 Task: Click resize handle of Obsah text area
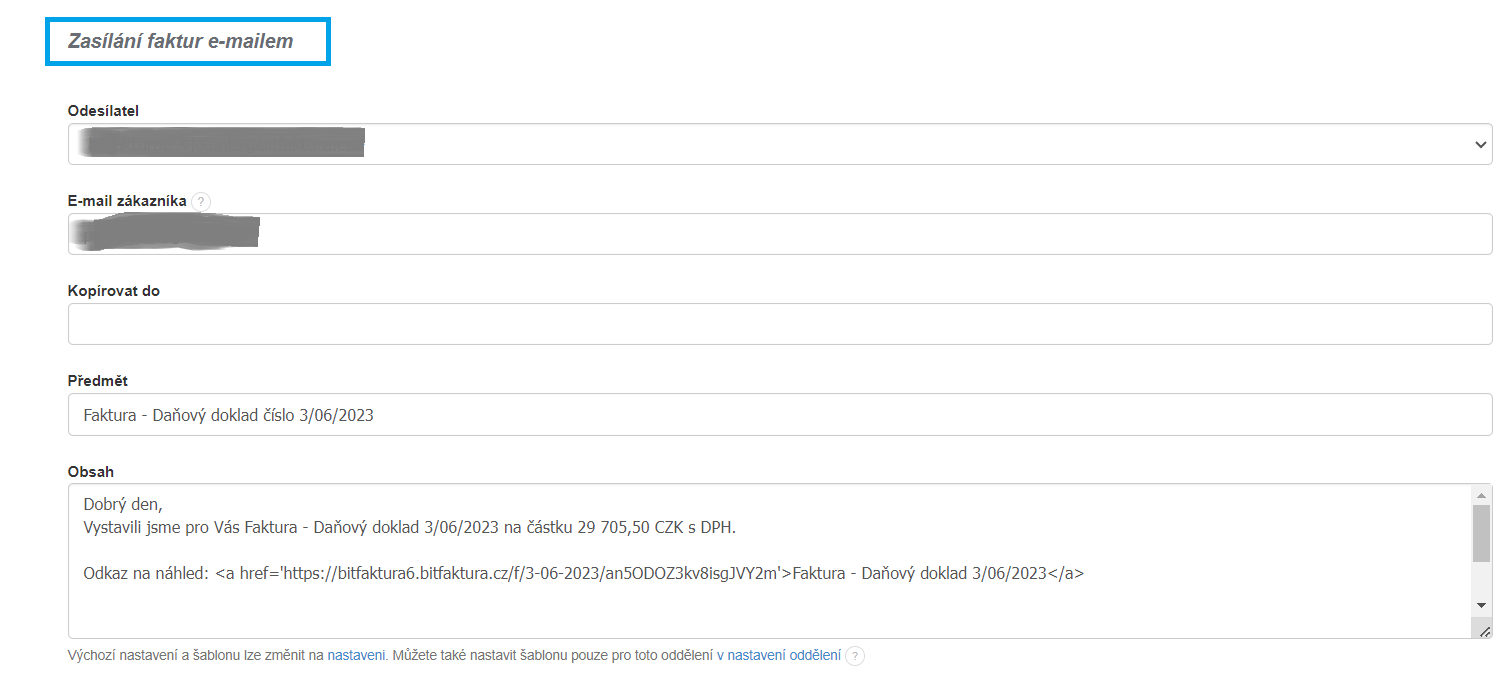1482,627
